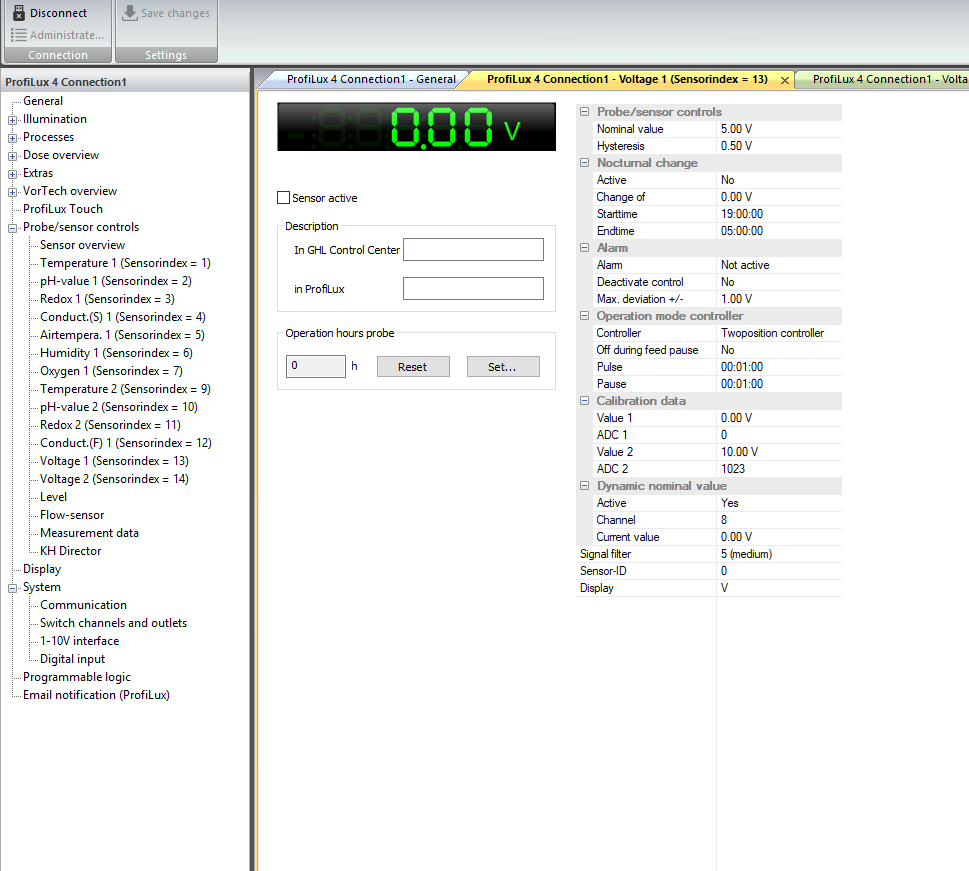The height and width of the screenshot is (871, 969).
Task: Select Humidity 1 (Sensorindex = 6)
Action: [x=116, y=352]
